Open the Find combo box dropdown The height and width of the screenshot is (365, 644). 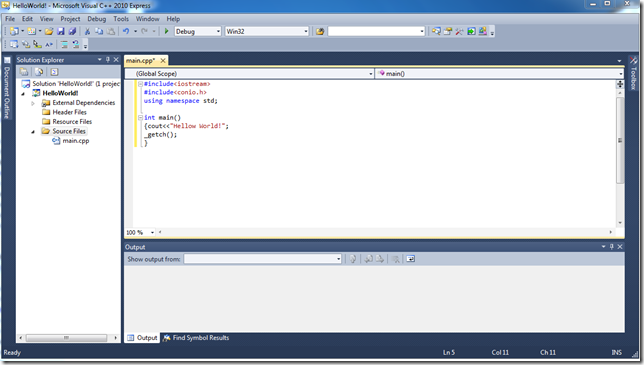(422, 31)
